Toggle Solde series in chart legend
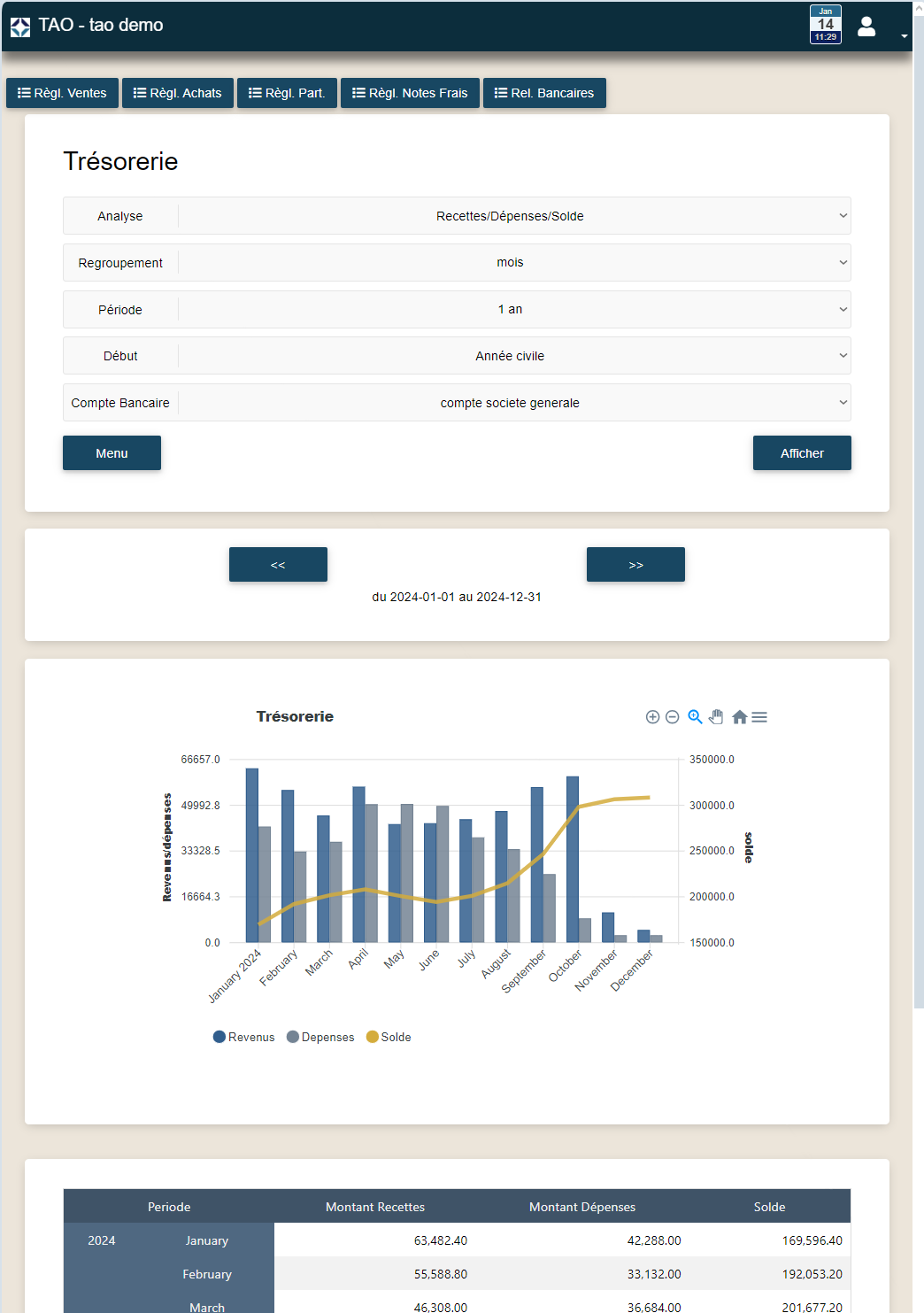 click(389, 1037)
